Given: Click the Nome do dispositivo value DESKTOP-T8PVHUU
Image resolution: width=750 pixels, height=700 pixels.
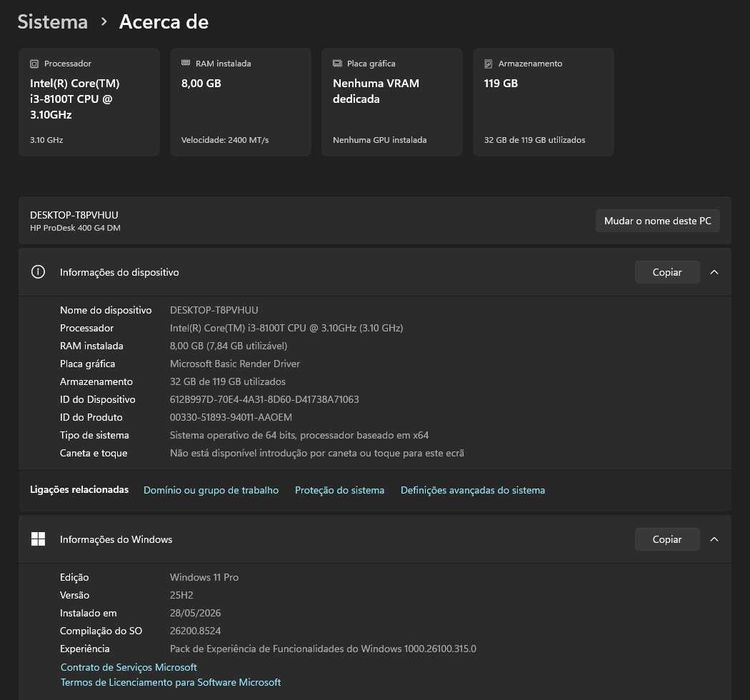Looking at the screenshot, I should tap(214, 310).
